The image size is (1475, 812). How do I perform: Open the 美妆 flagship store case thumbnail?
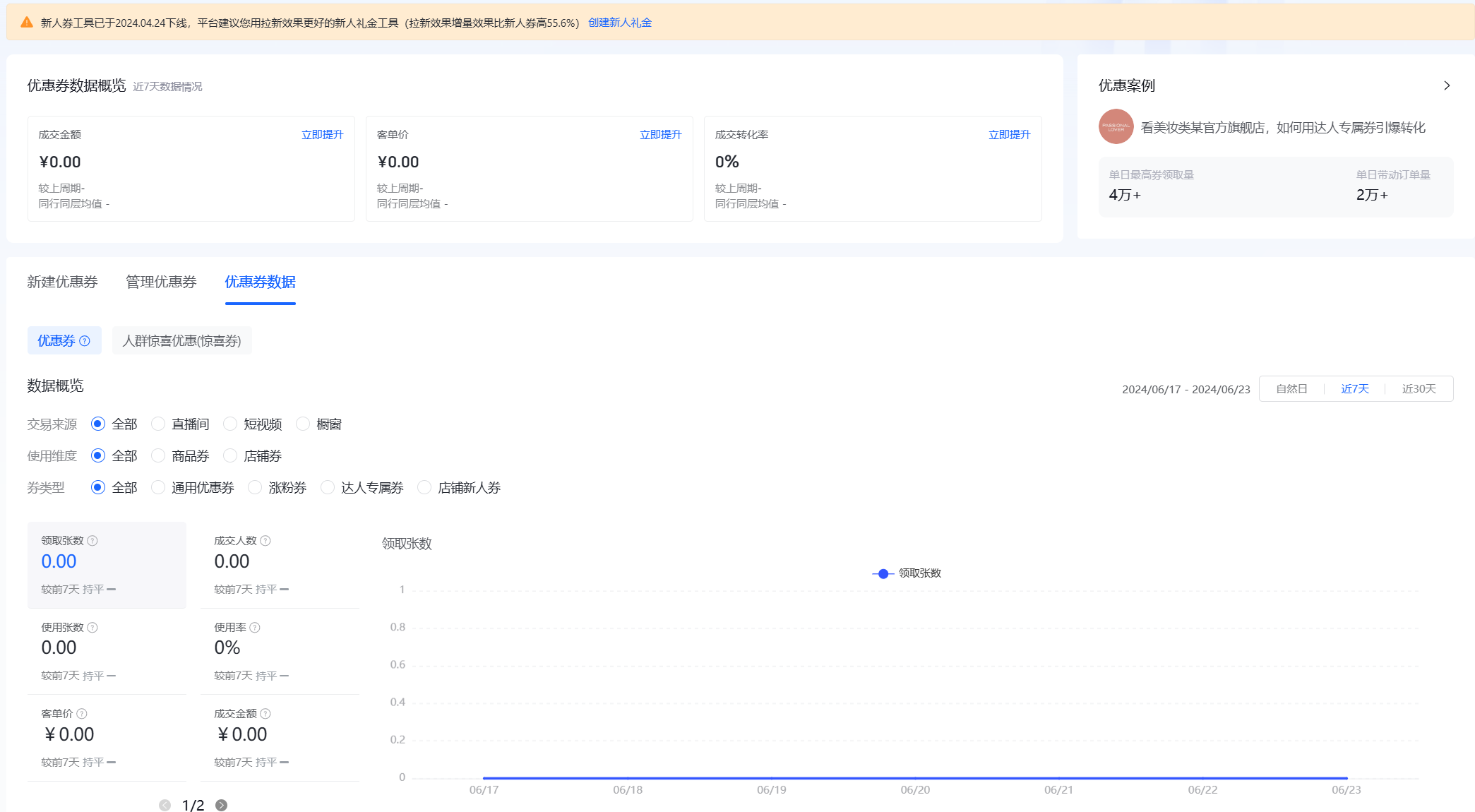(x=1116, y=126)
